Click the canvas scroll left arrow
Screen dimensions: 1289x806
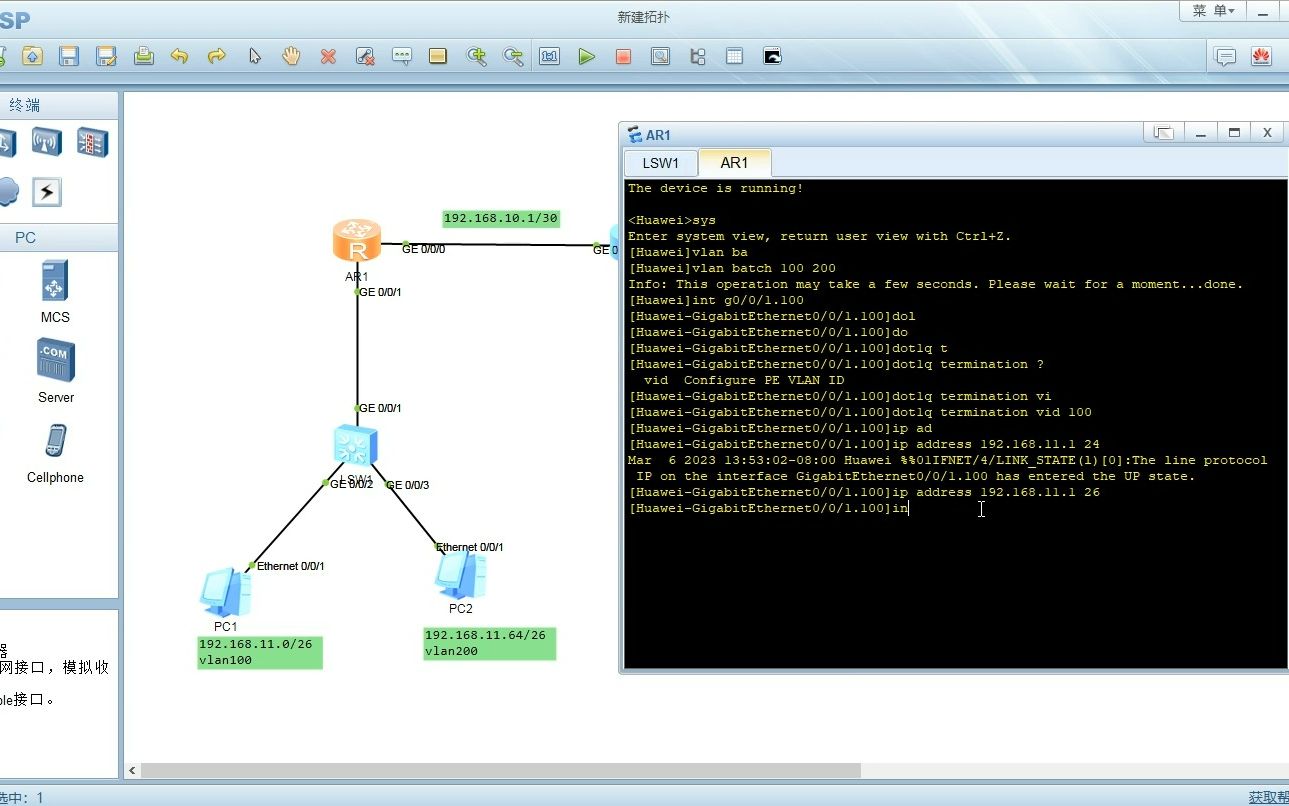(x=132, y=771)
